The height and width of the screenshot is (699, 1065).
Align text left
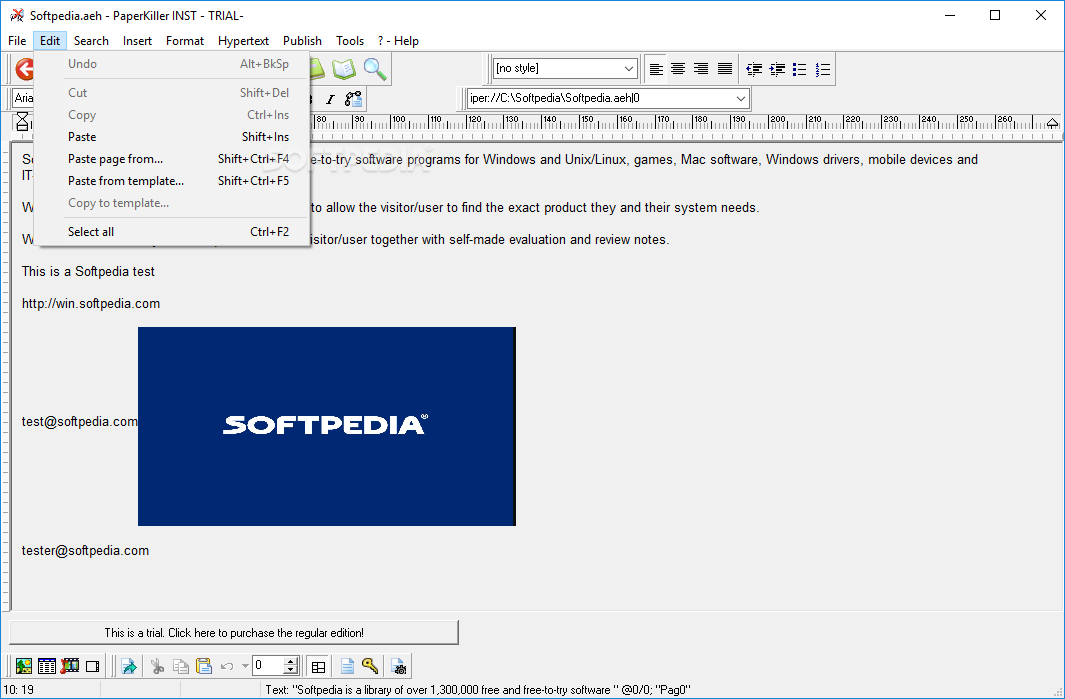pyautogui.click(x=656, y=69)
